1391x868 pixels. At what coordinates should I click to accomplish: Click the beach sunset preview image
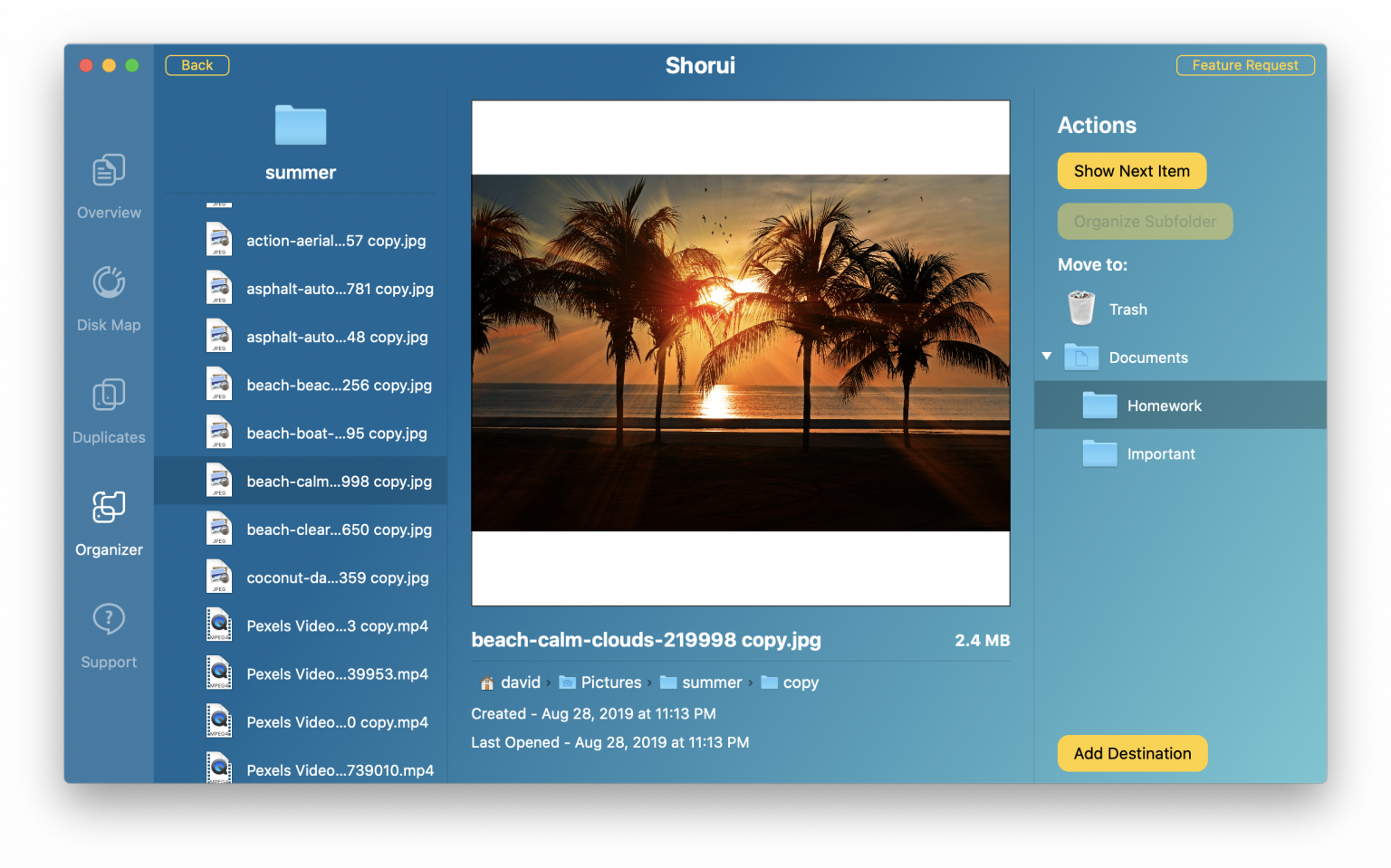pyautogui.click(x=740, y=352)
